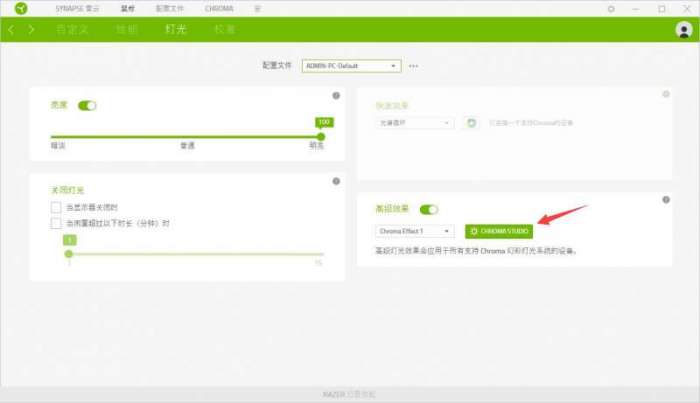
Task: Click the 配置文件 label beside profile dropdown
Action: [277, 66]
